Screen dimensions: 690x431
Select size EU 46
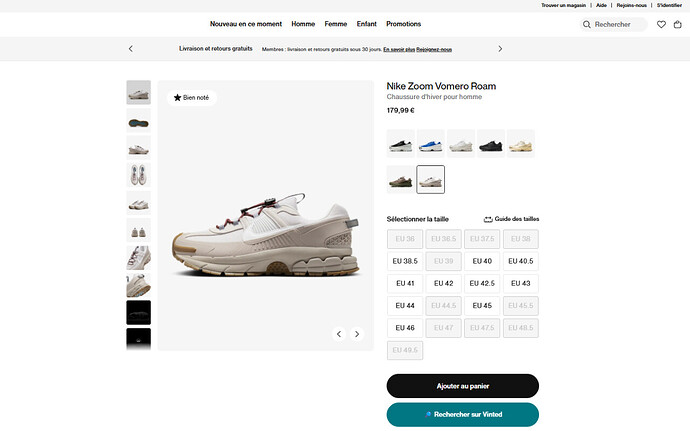click(x=405, y=328)
